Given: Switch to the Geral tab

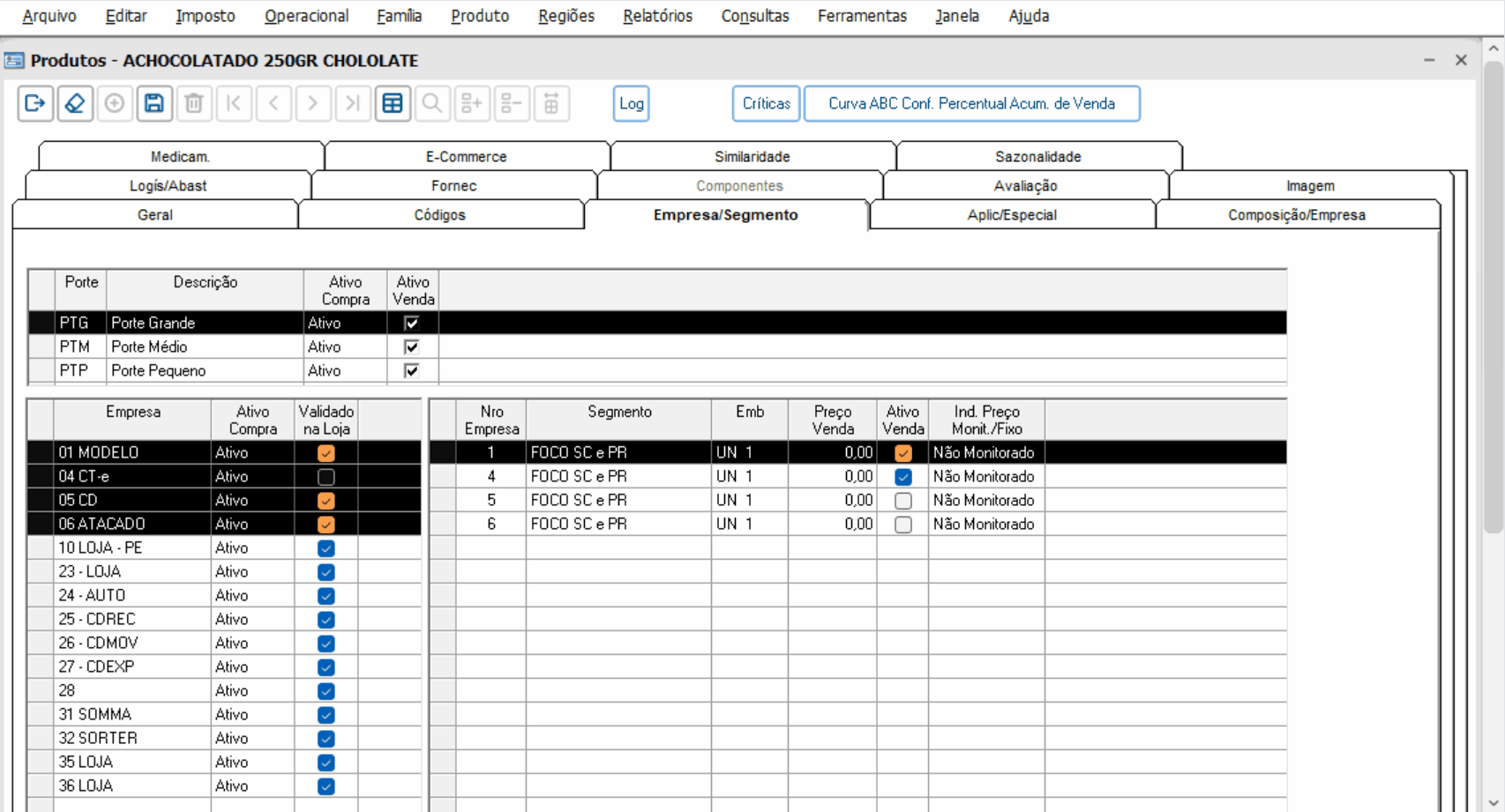Looking at the screenshot, I should 155,215.
